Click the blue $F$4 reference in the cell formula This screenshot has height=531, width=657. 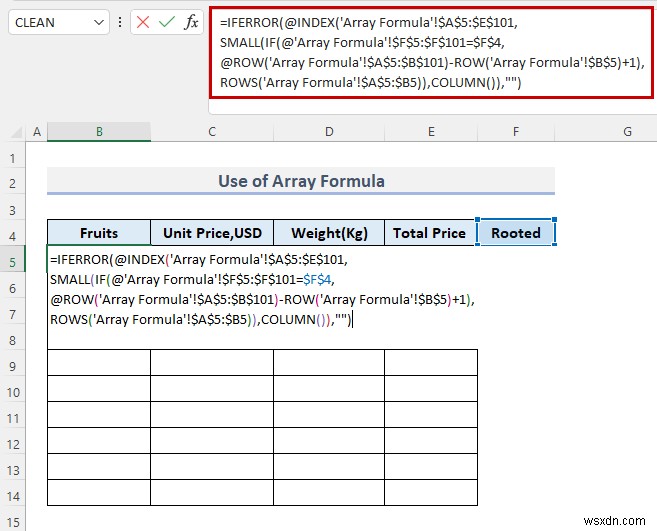317,279
